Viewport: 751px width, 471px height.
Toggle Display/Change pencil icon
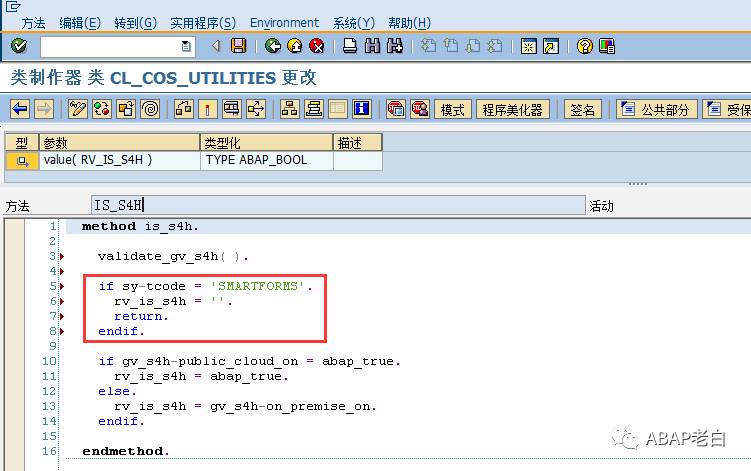pyautogui.click(x=78, y=109)
